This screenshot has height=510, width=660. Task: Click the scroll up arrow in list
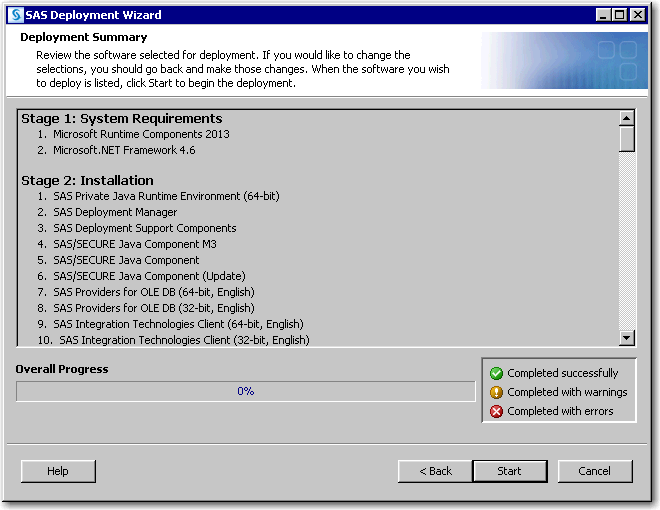(627, 115)
